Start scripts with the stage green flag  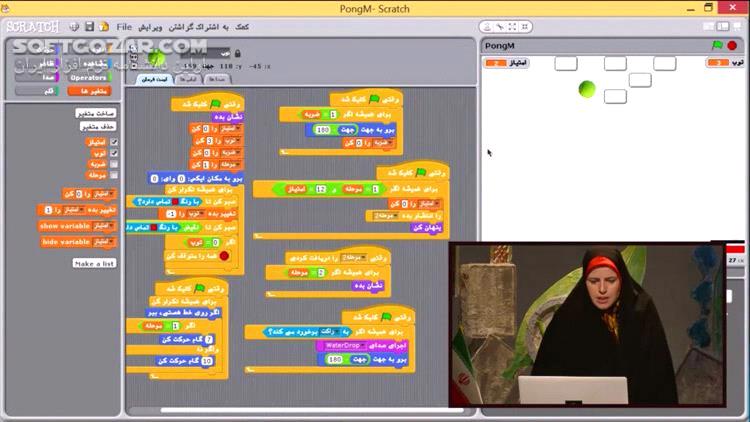coord(717,45)
